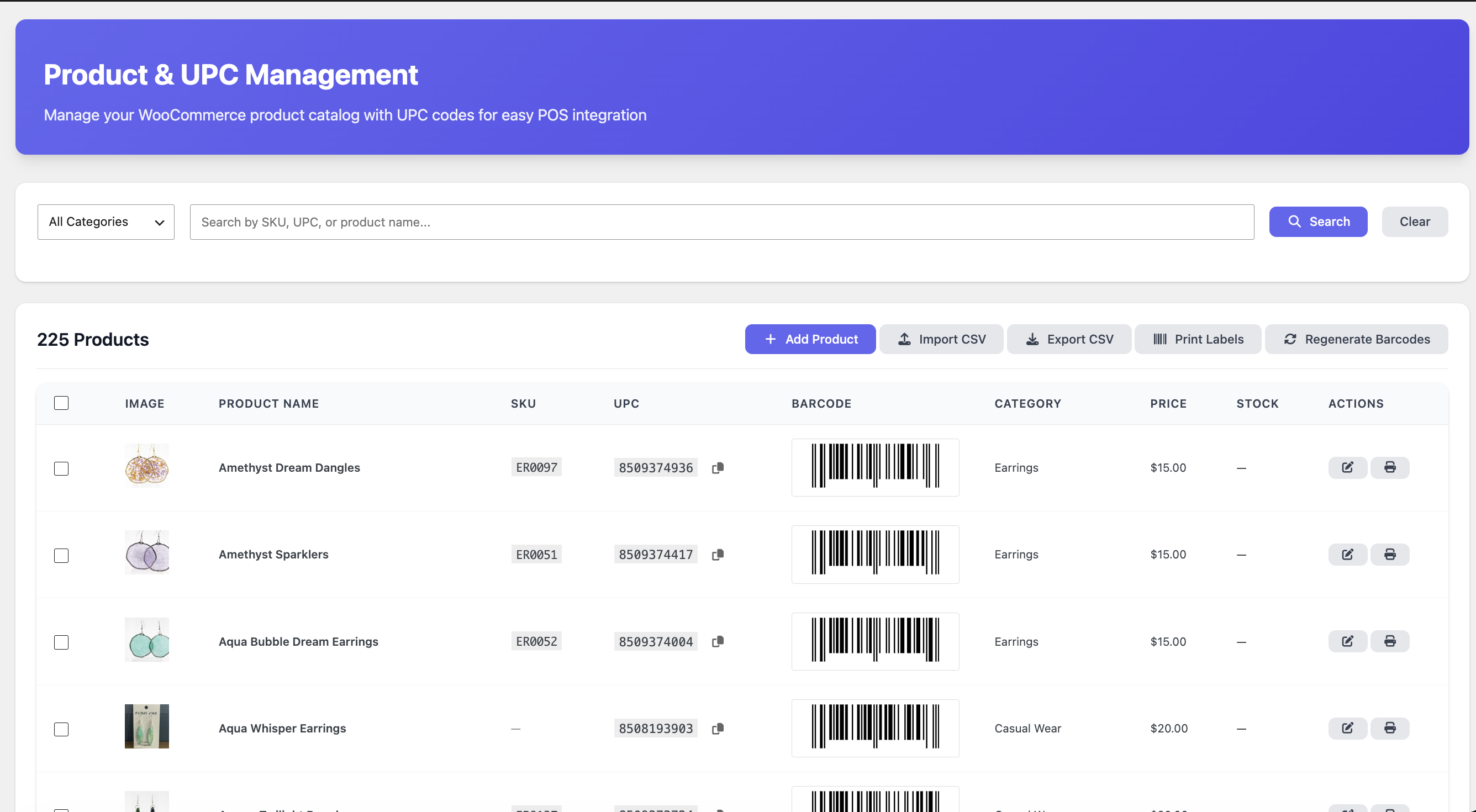Open Import CSV
Image resolution: width=1476 pixels, height=812 pixels.
(x=941, y=339)
